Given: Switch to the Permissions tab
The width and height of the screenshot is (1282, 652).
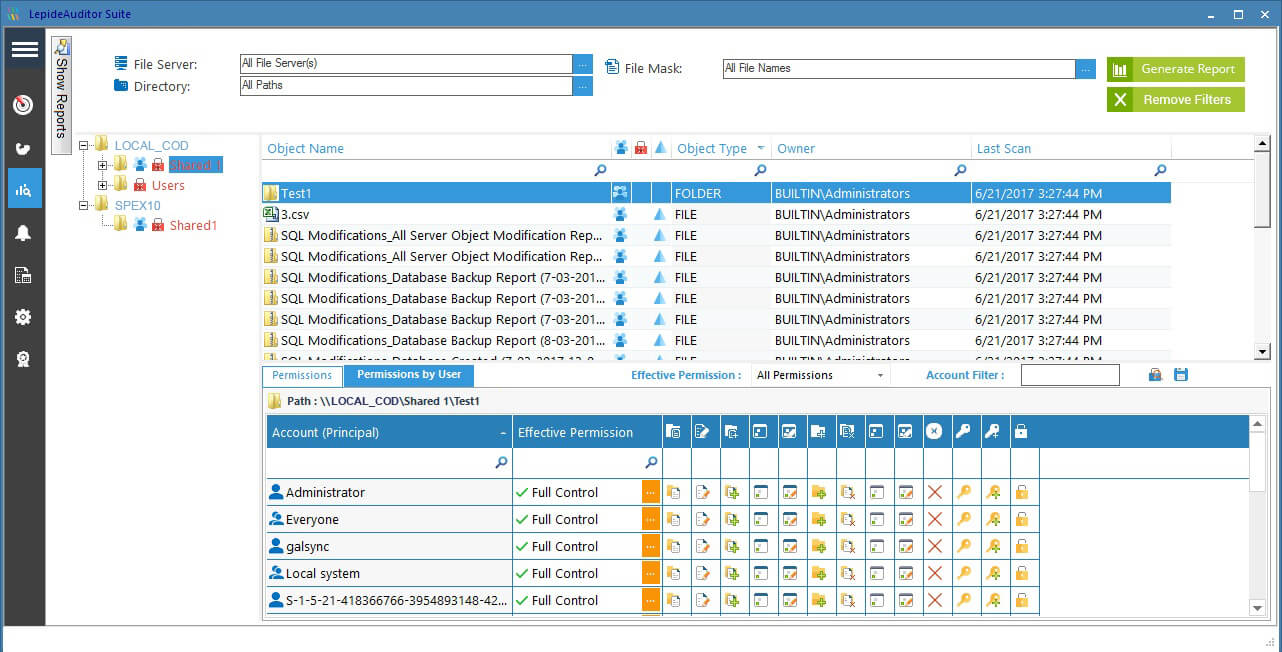Looking at the screenshot, I should [302, 376].
